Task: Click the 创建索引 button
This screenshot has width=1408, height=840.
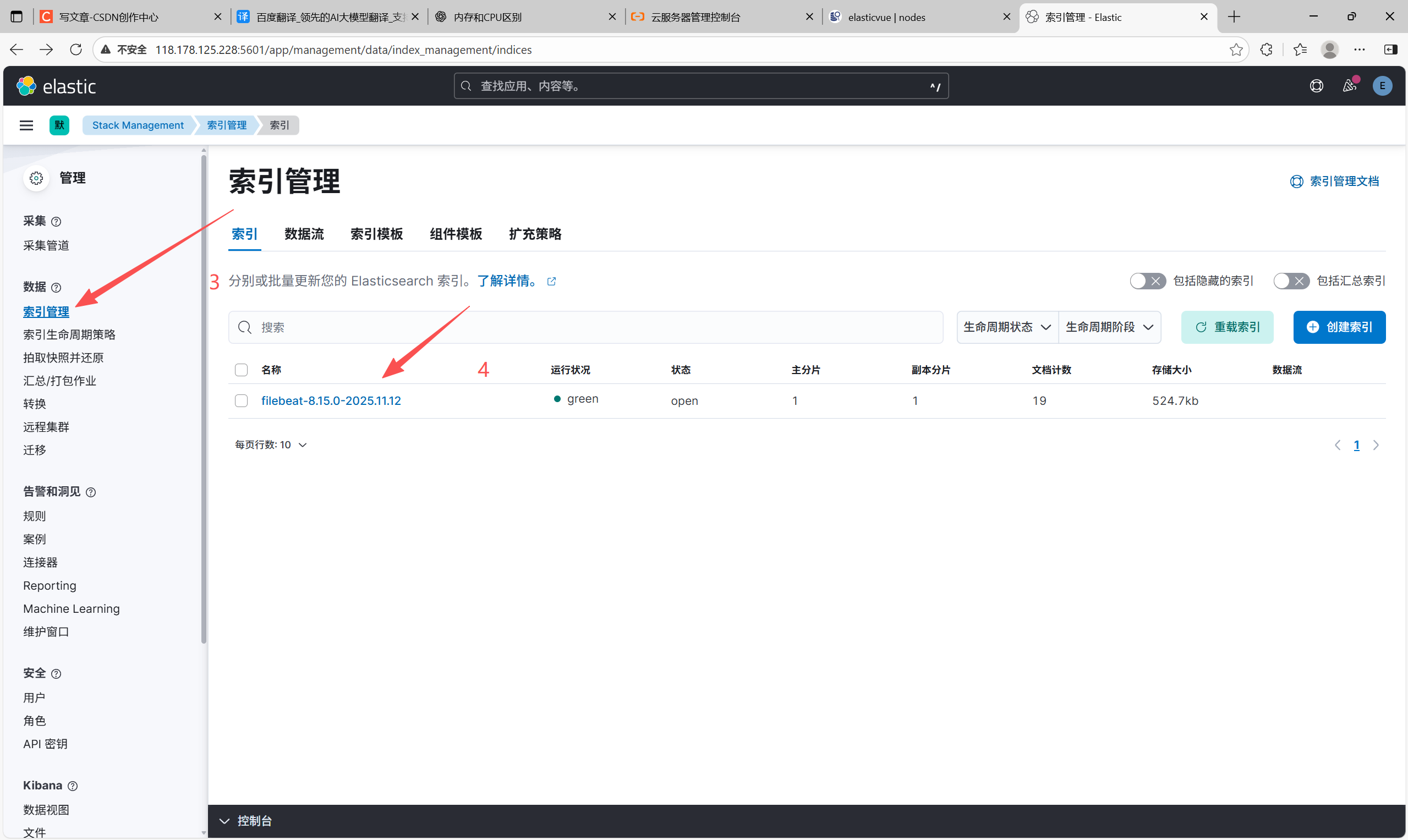Action: pos(1339,327)
